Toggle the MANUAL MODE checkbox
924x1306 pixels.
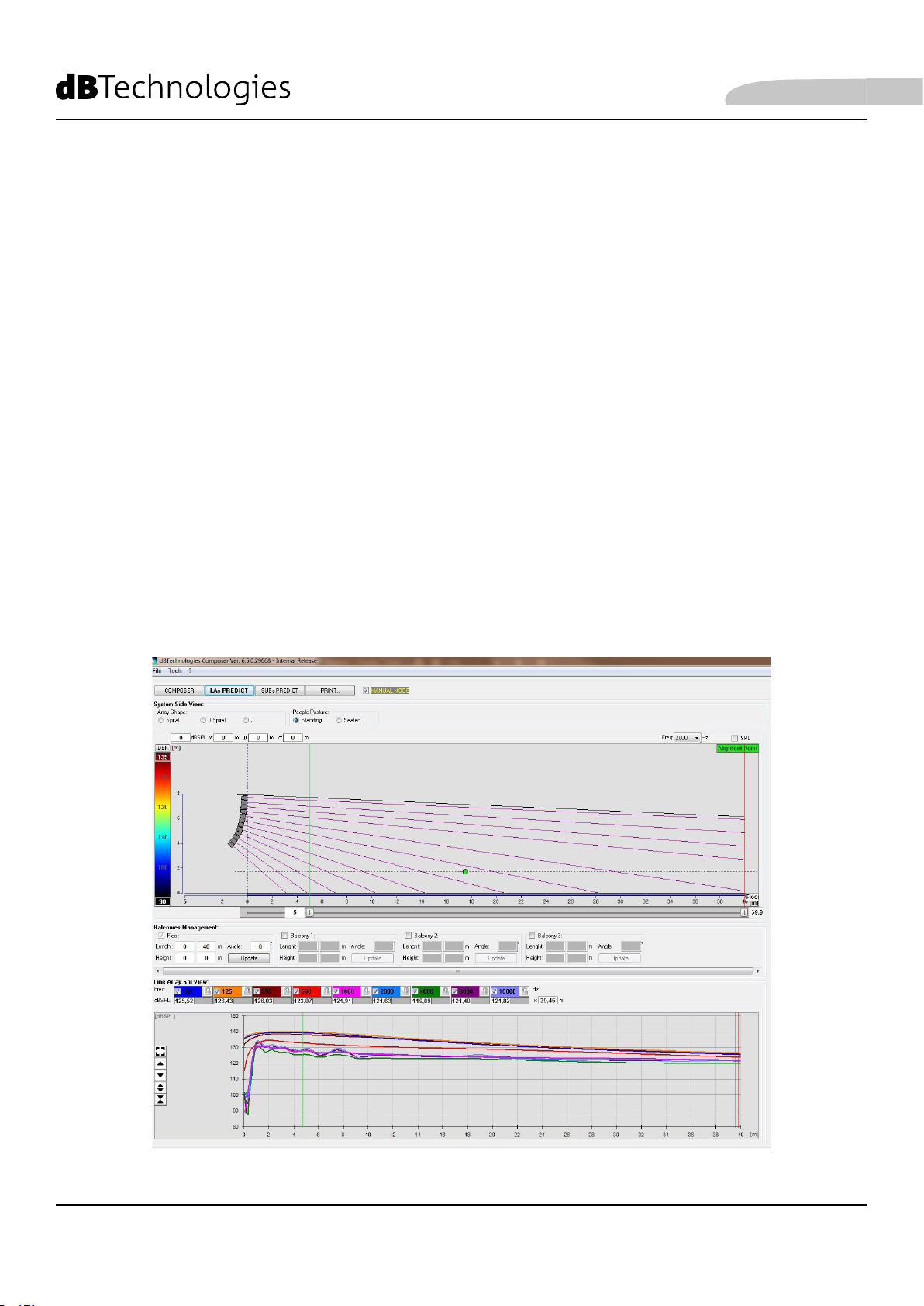point(366,691)
